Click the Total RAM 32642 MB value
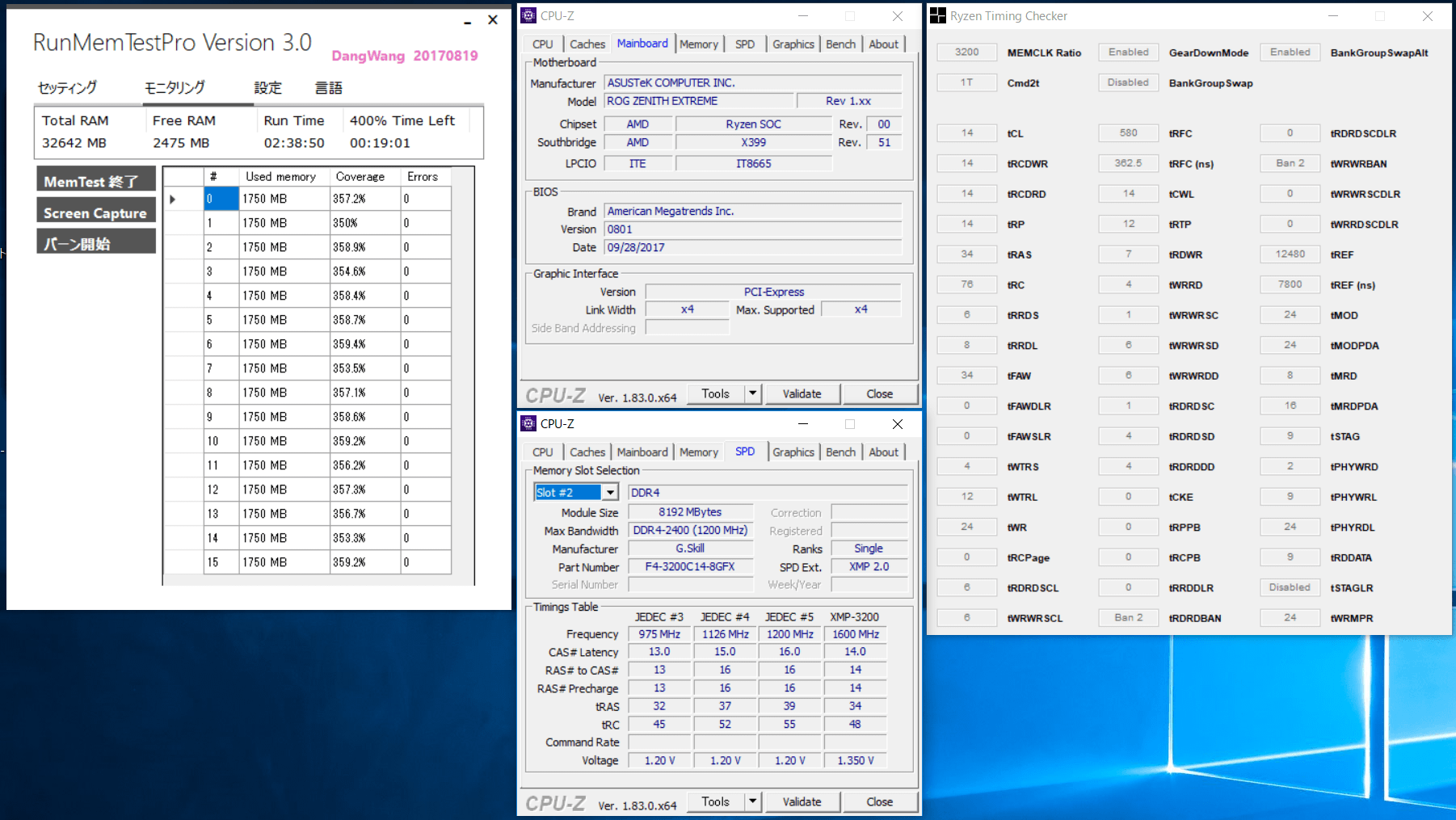Image resolution: width=1456 pixels, height=820 pixels. pos(74,143)
